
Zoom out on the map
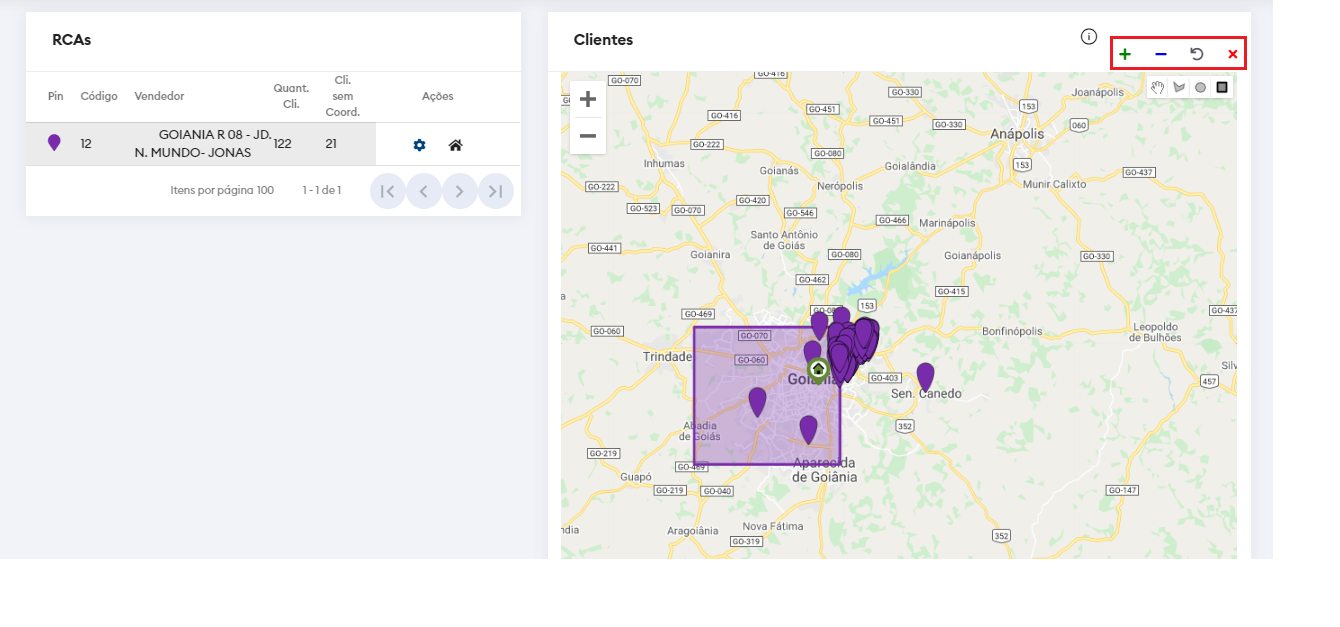click(x=588, y=135)
